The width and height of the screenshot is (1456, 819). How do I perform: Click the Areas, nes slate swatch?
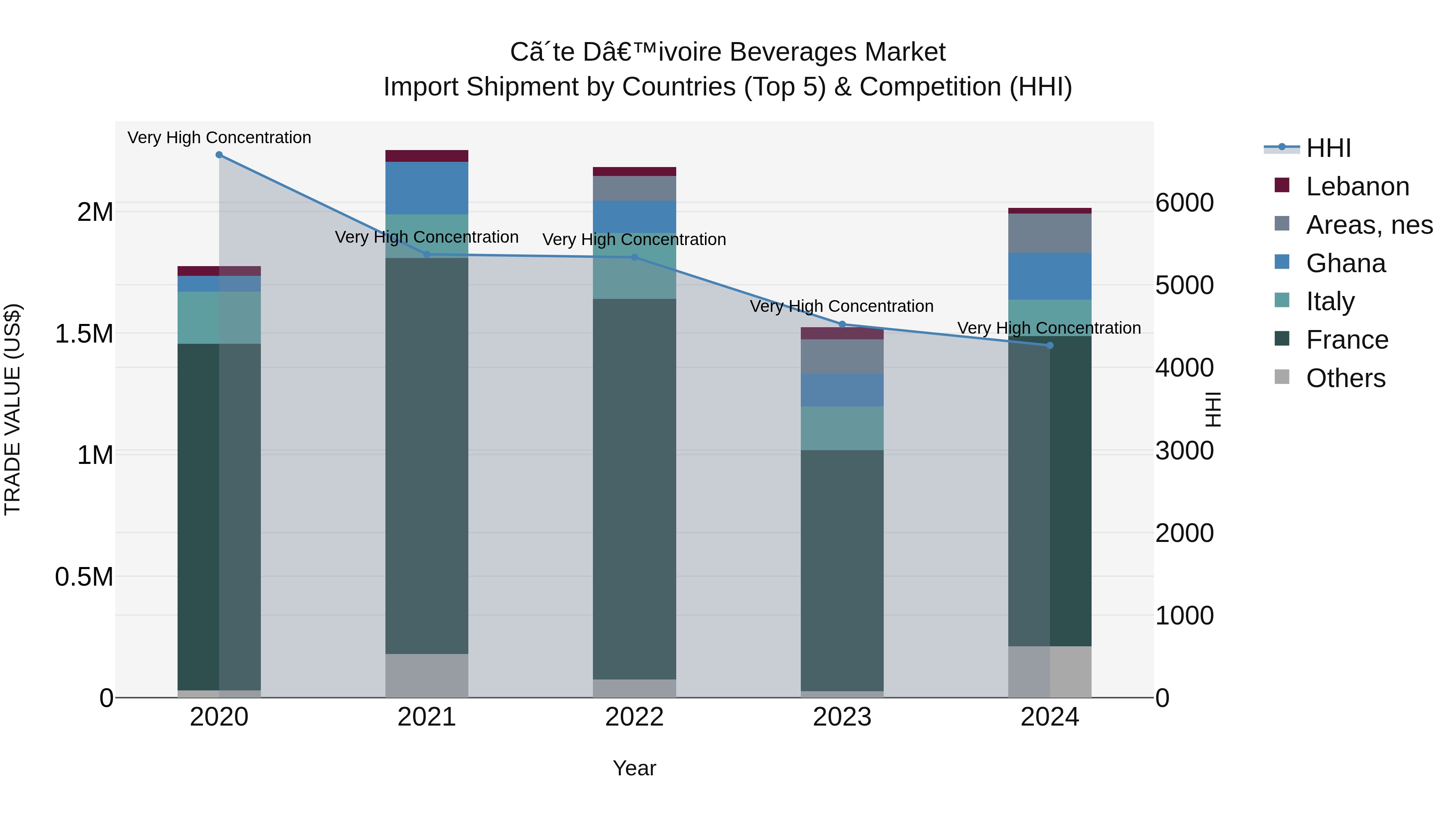tap(1282, 223)
